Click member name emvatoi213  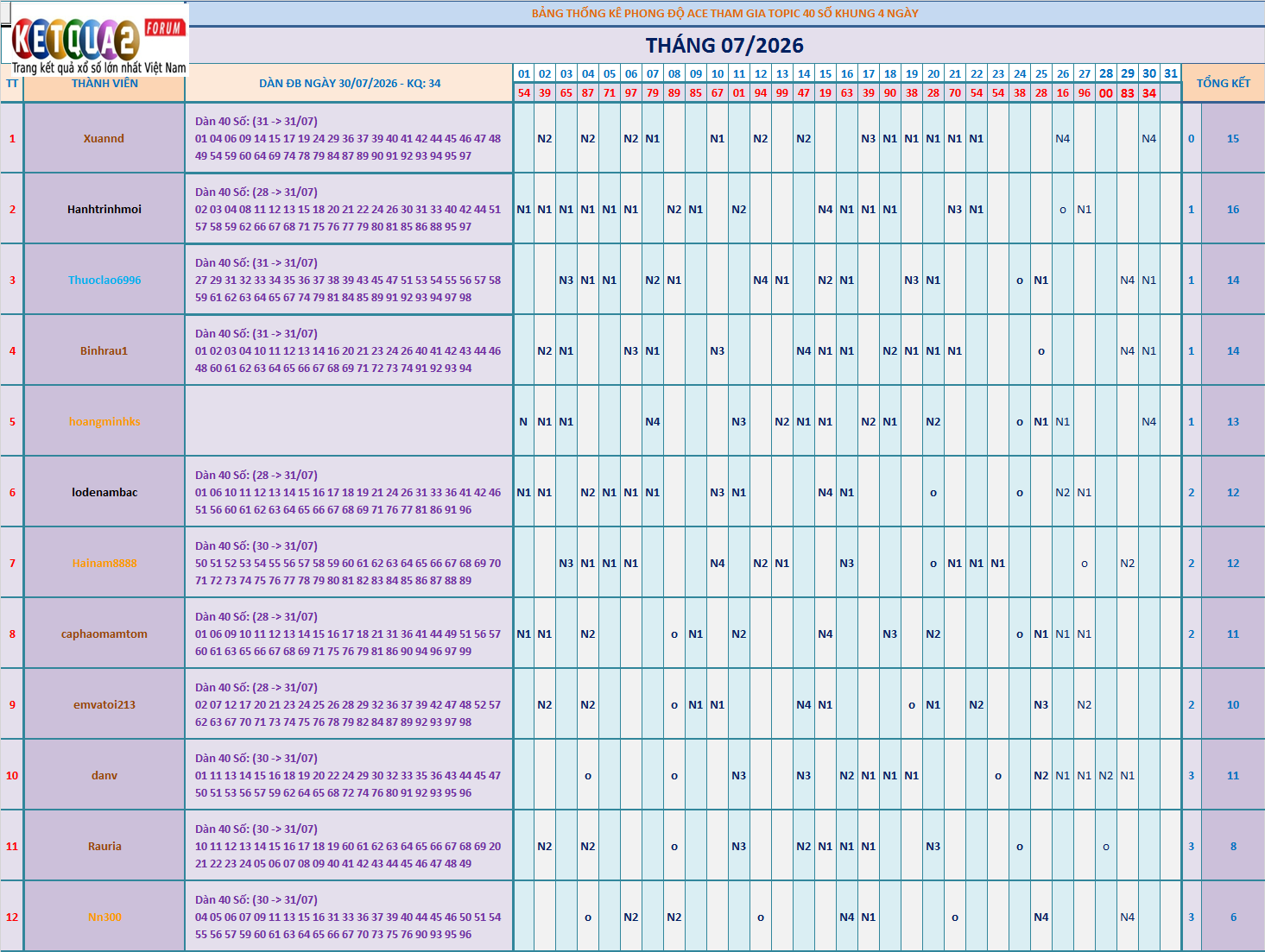tap(104, 704)
